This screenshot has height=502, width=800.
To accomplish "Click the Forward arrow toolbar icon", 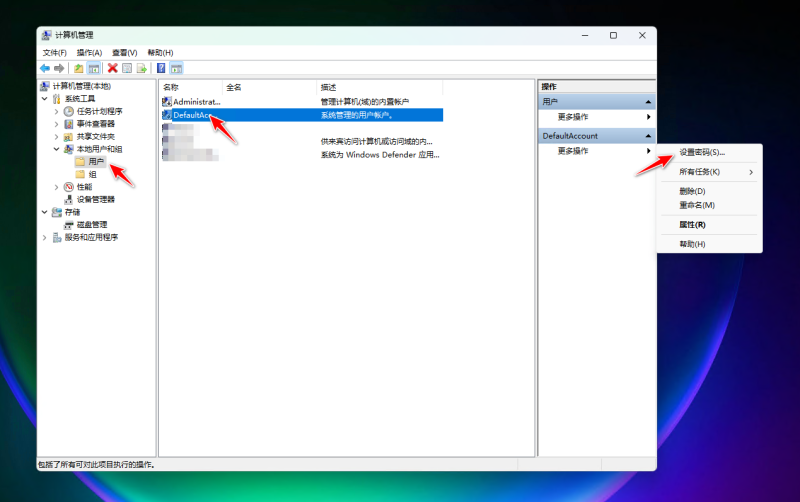I will point(59,68).
